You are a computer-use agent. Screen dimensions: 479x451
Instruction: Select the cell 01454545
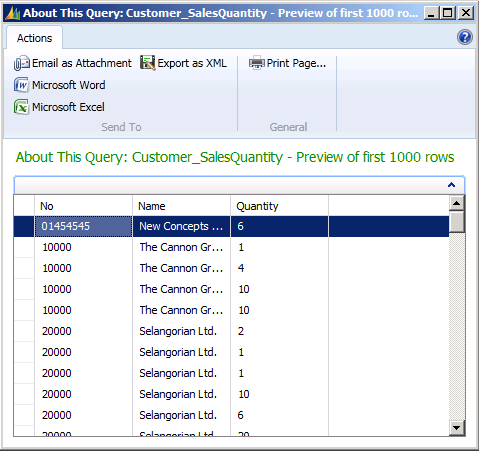click(x=83, y=226)
